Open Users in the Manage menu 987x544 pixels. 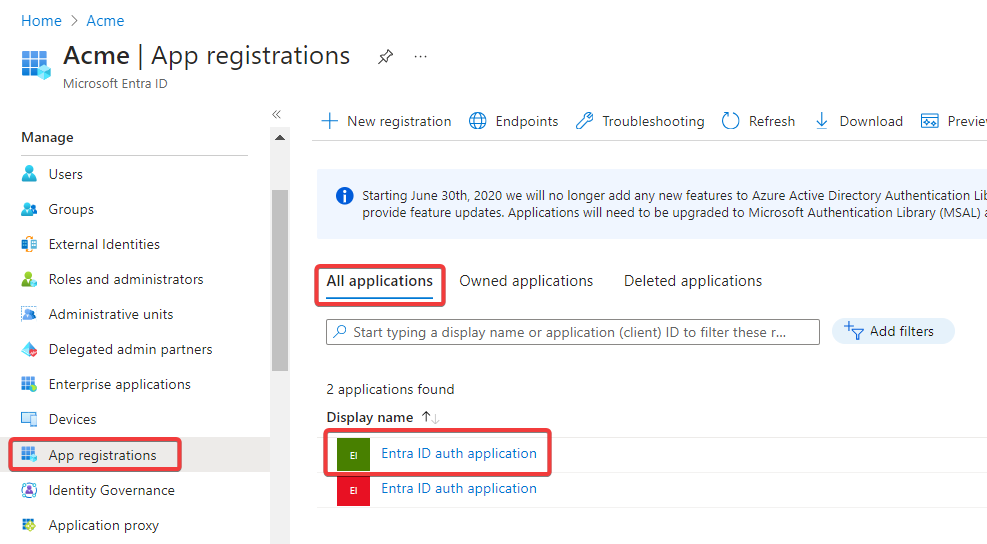click(65, 174)
